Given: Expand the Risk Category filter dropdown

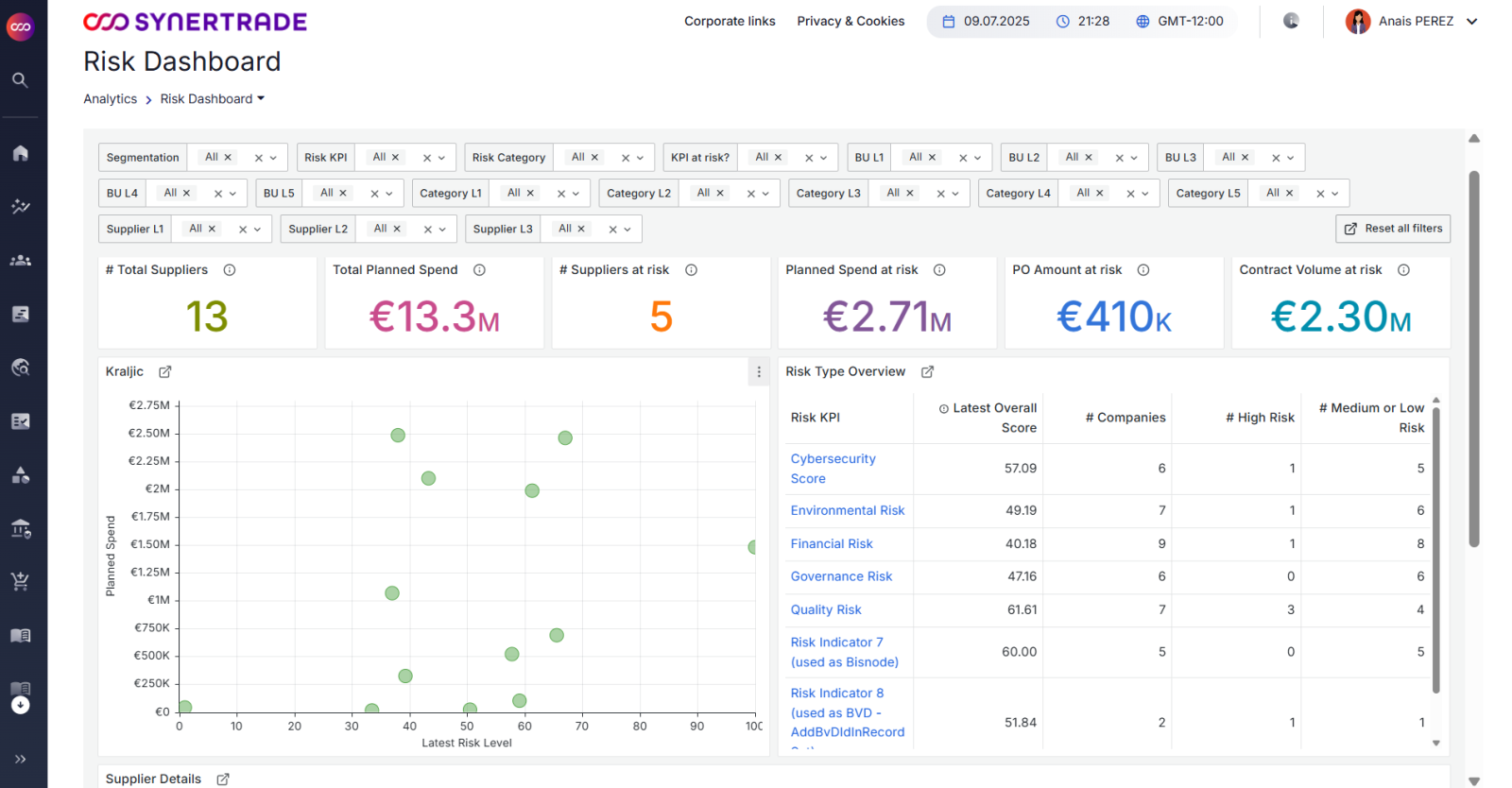Looking at the screenshot, I should (640, 158).
